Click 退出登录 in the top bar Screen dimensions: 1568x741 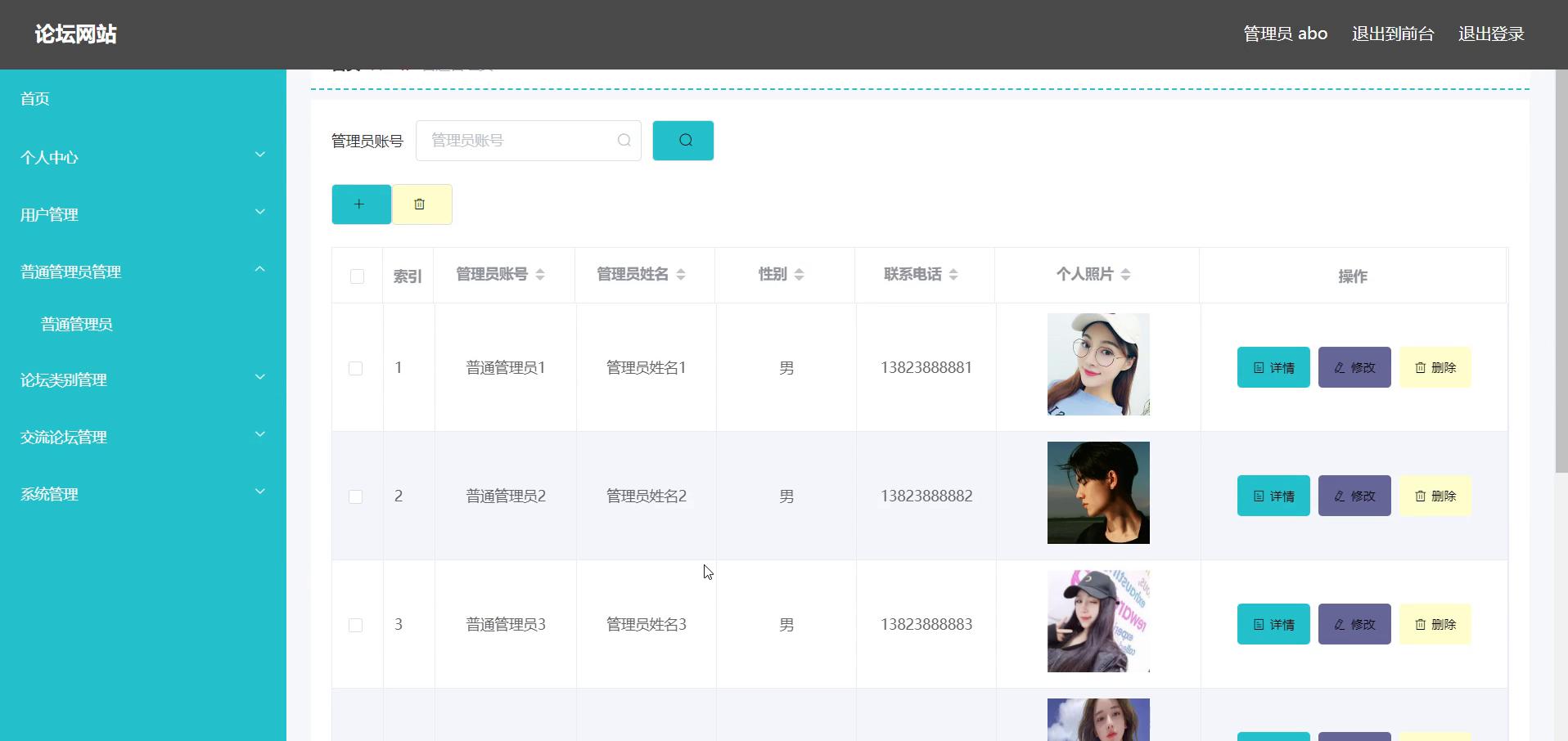click(x=1490, y=34)
